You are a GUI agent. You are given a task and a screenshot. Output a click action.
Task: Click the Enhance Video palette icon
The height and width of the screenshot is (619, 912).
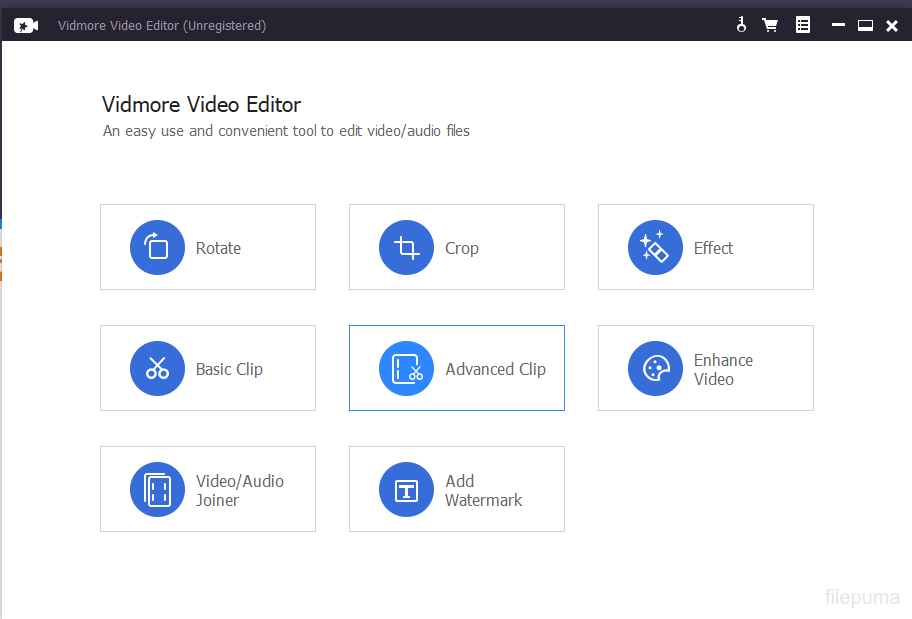pos(655,368)
